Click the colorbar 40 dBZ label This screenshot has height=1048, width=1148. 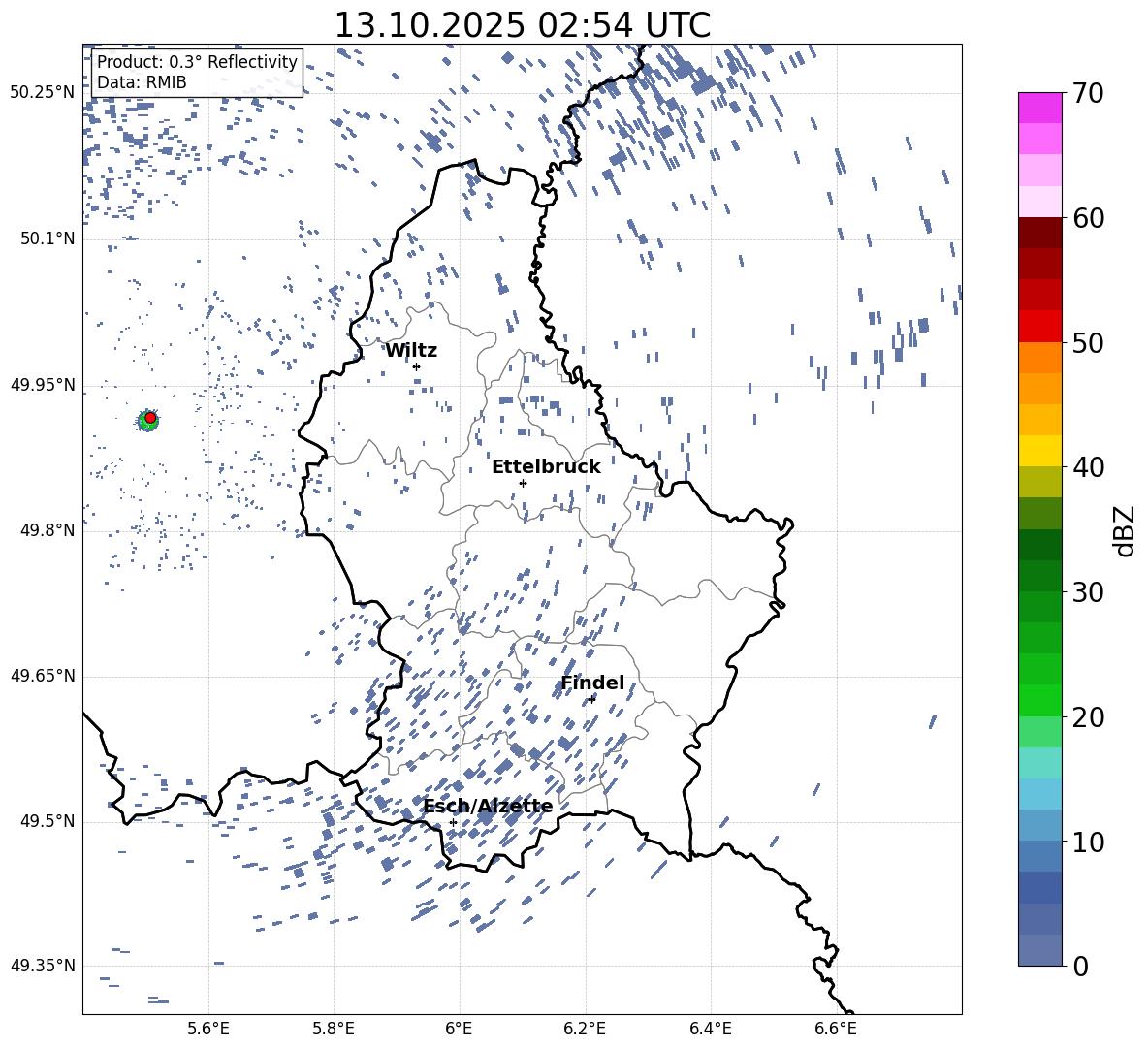pos(1088,467)
